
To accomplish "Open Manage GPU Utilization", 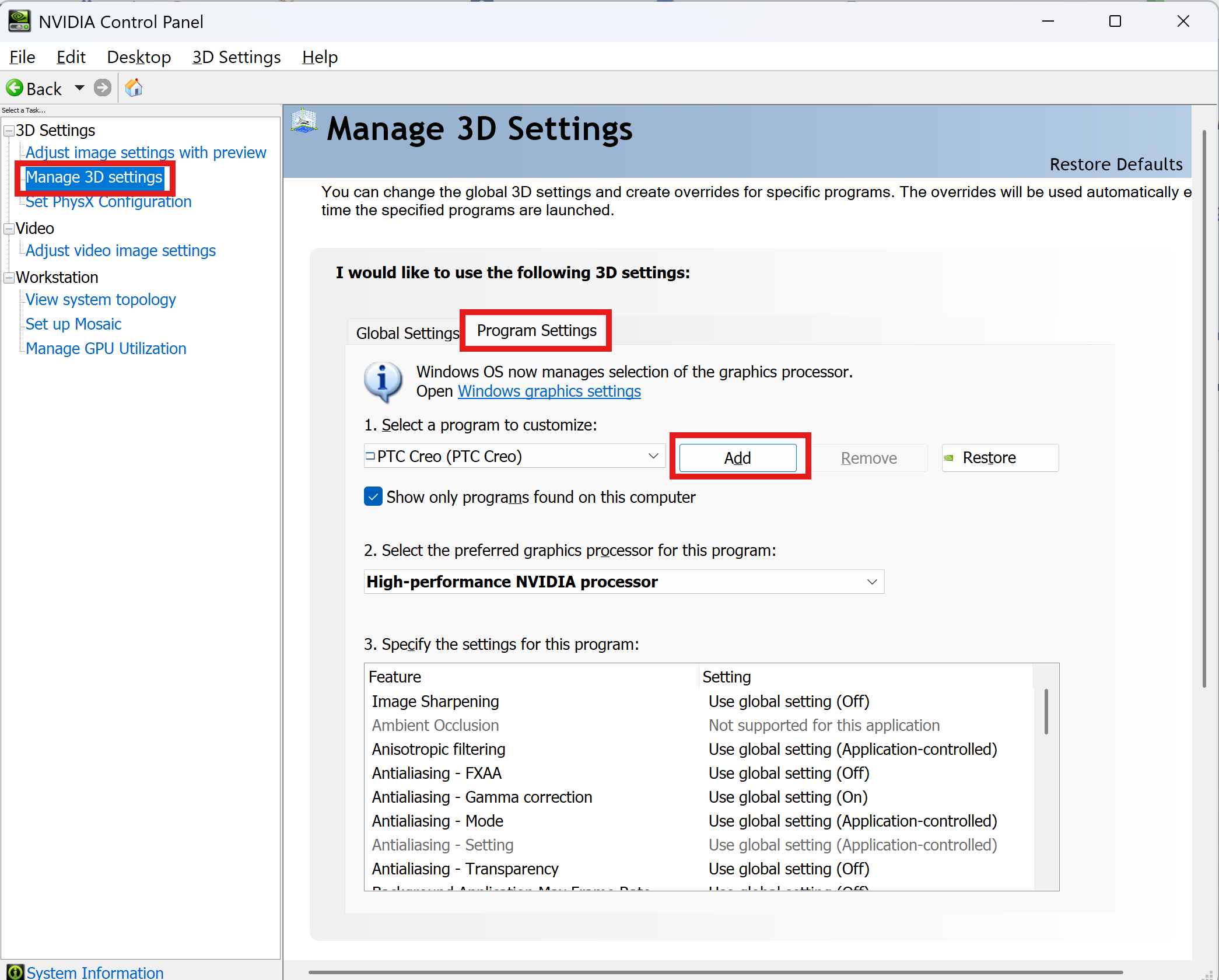I will pyautogui.click(x=106, y=349).
